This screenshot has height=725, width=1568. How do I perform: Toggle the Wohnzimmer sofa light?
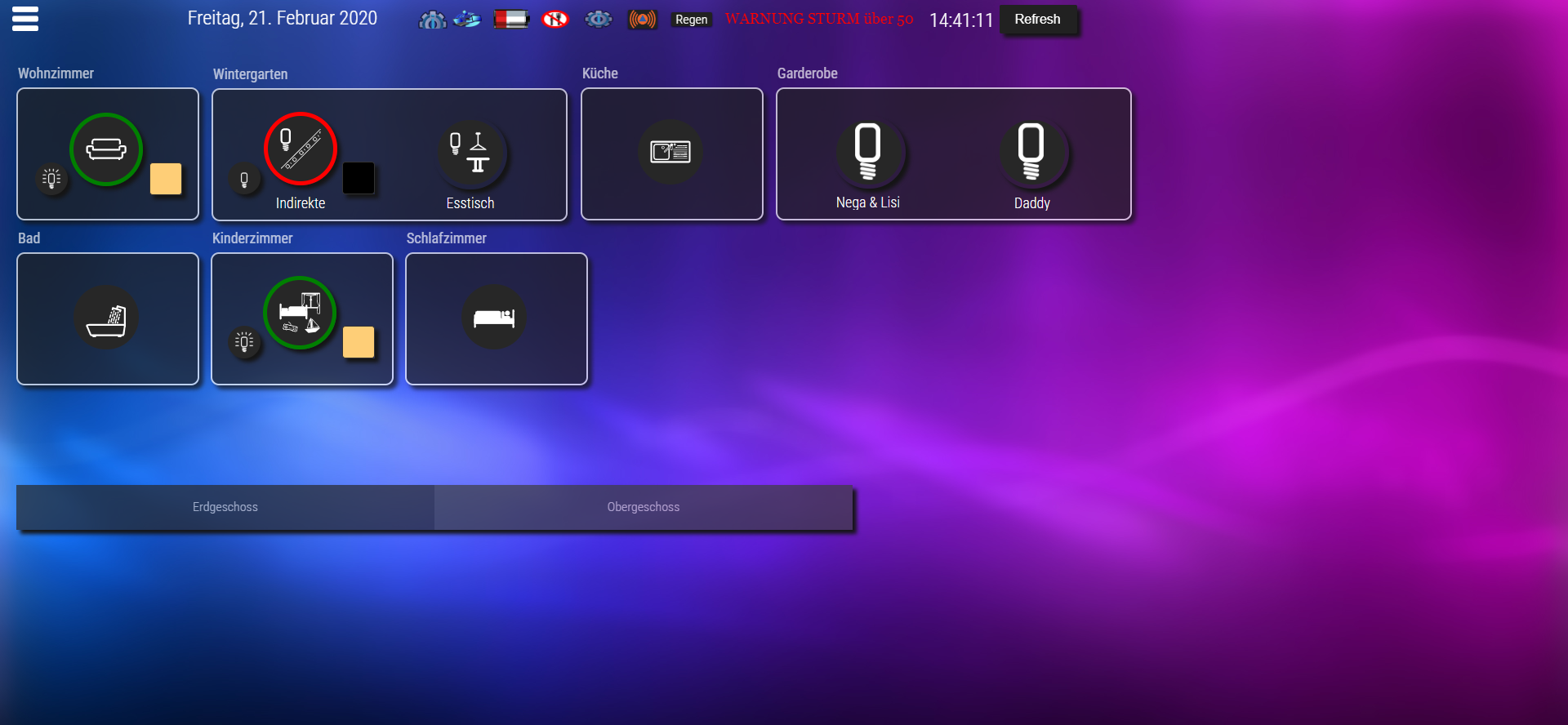tap(106, 149)
